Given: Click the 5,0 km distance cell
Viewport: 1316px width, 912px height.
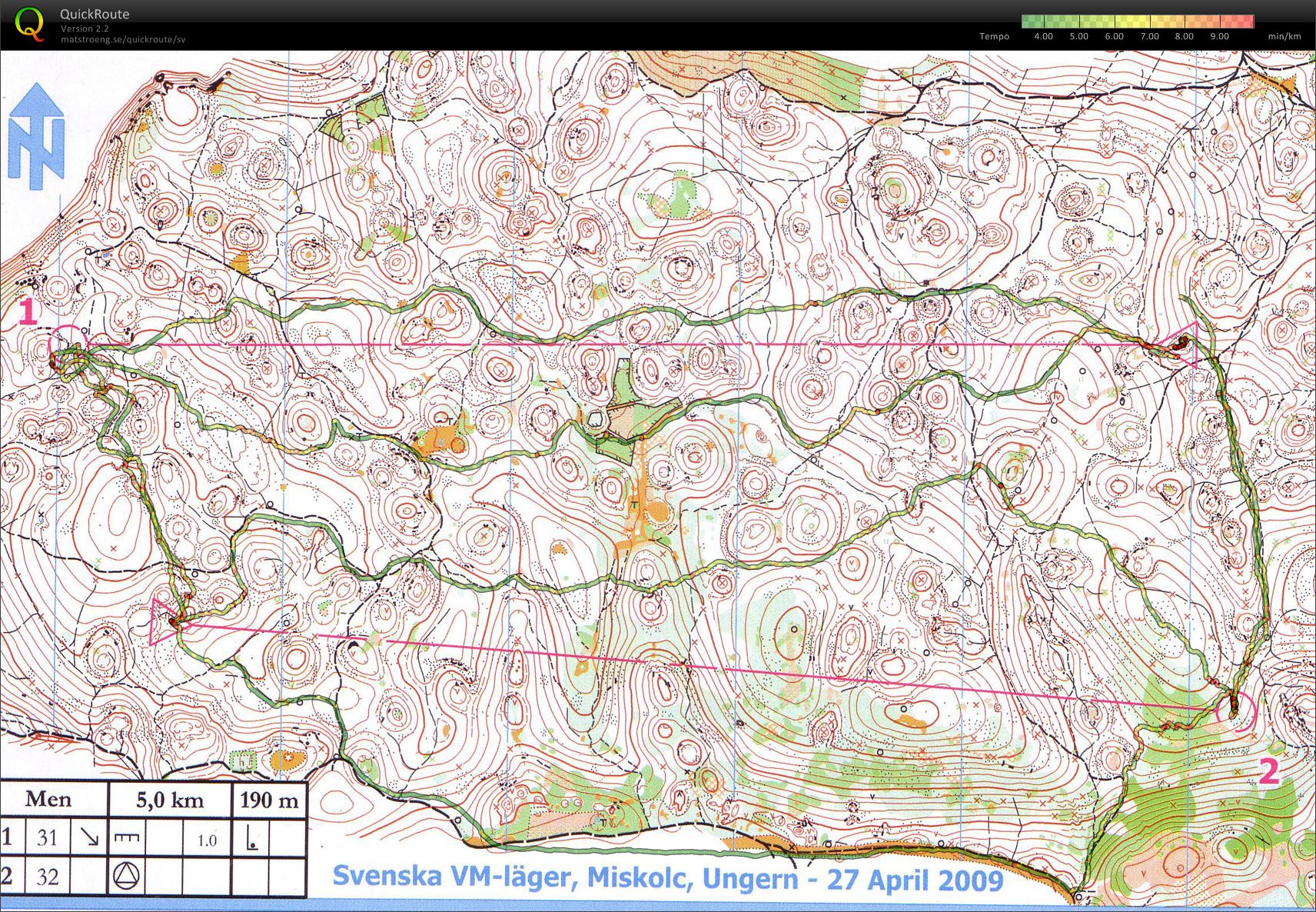Looking at the screenshot, I should pos(170,800).
